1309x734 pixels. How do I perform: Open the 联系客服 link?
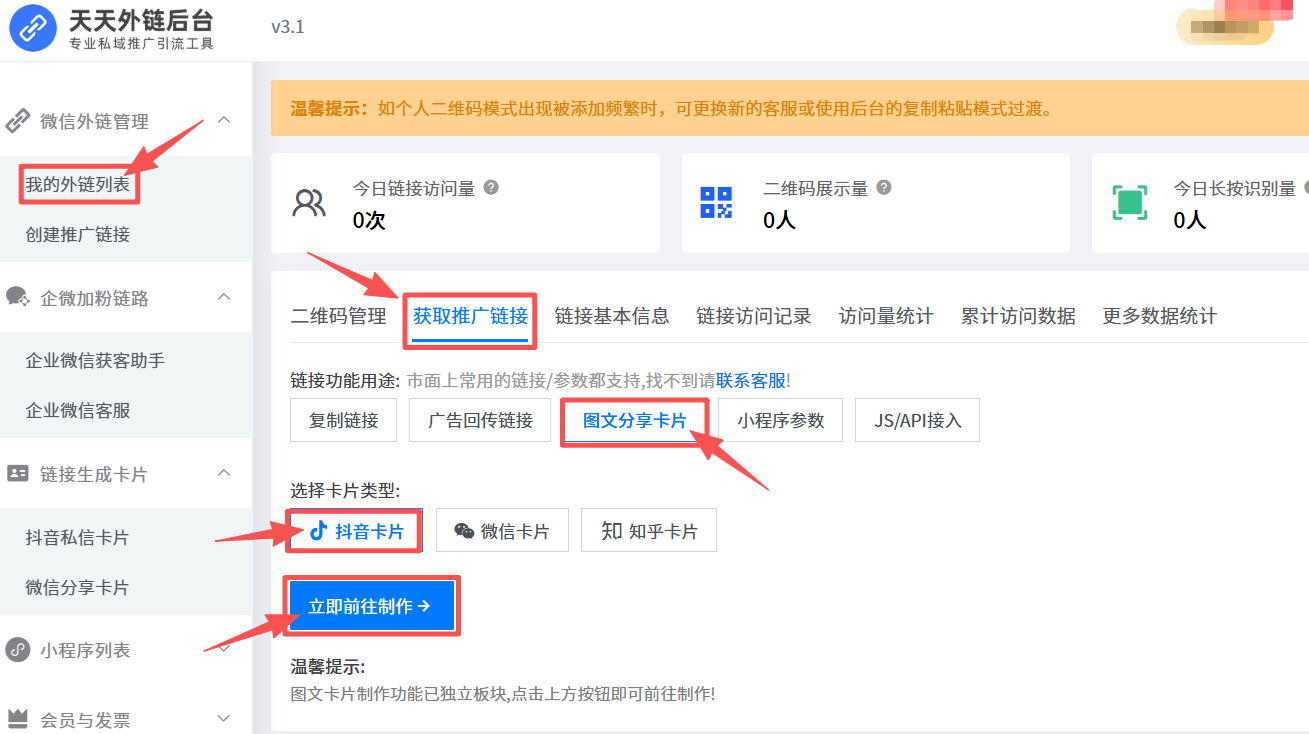(x=751, y=380)
